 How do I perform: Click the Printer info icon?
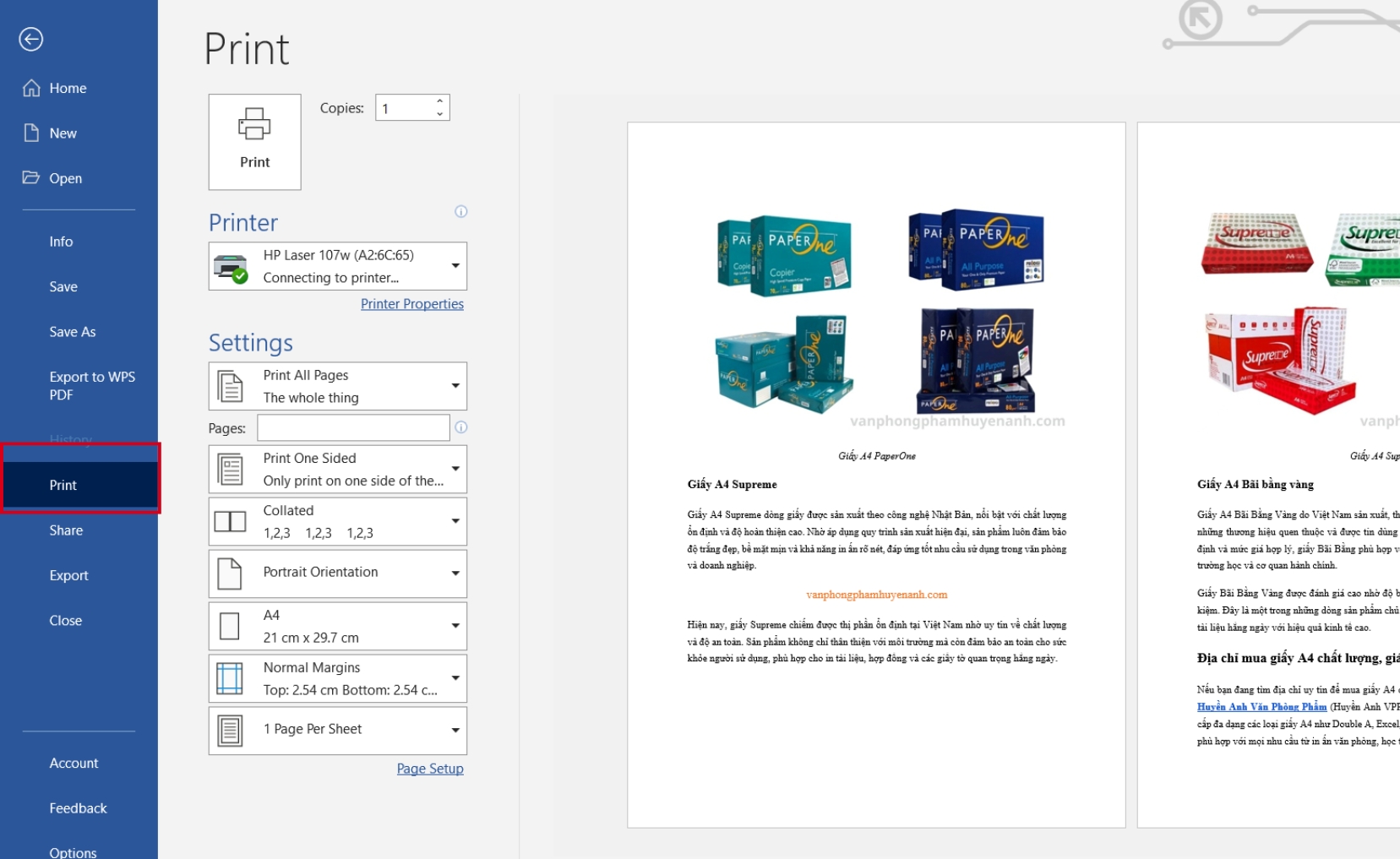(x=460, y=211)
